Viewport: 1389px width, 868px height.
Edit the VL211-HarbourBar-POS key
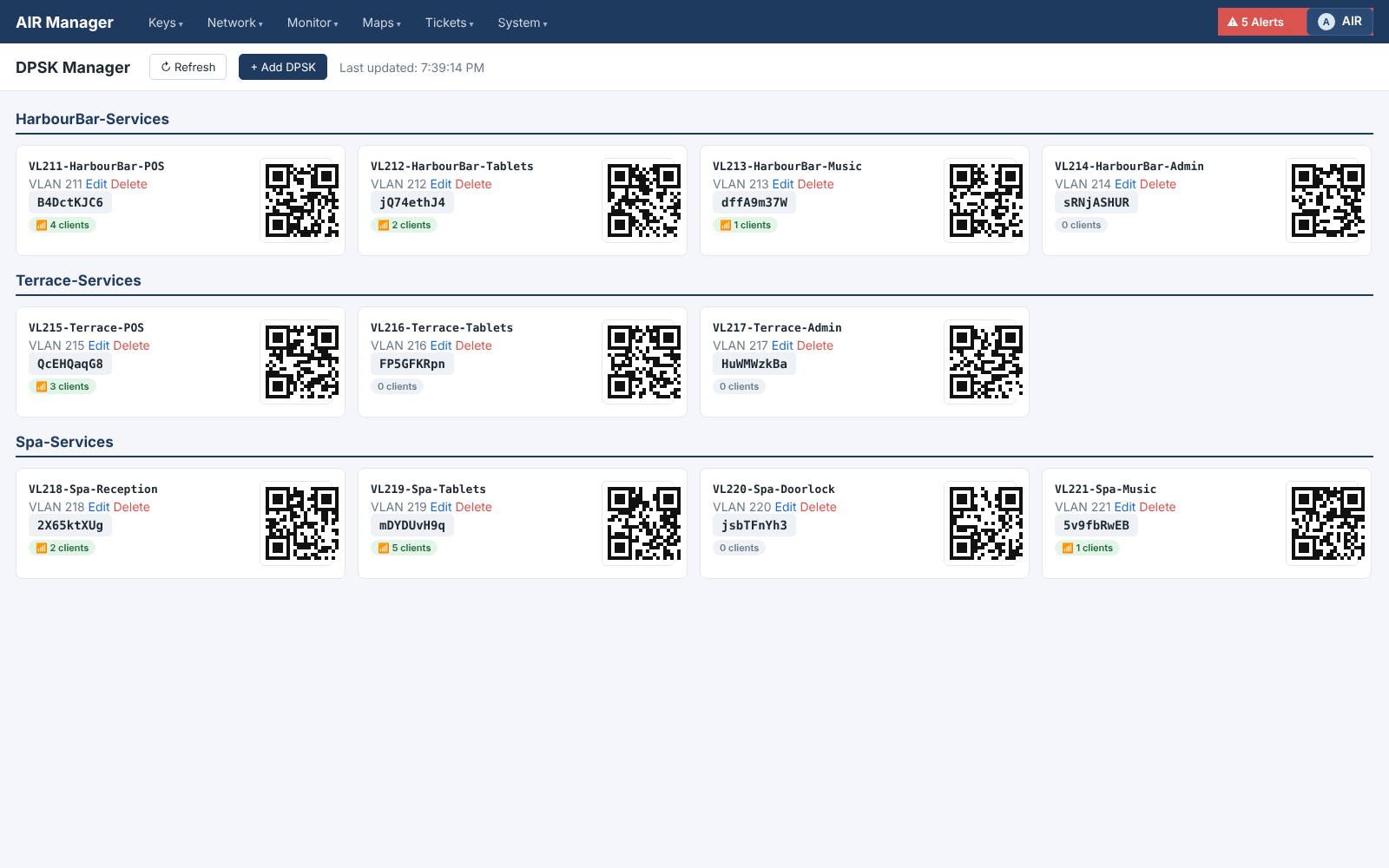tap(96, 184)
